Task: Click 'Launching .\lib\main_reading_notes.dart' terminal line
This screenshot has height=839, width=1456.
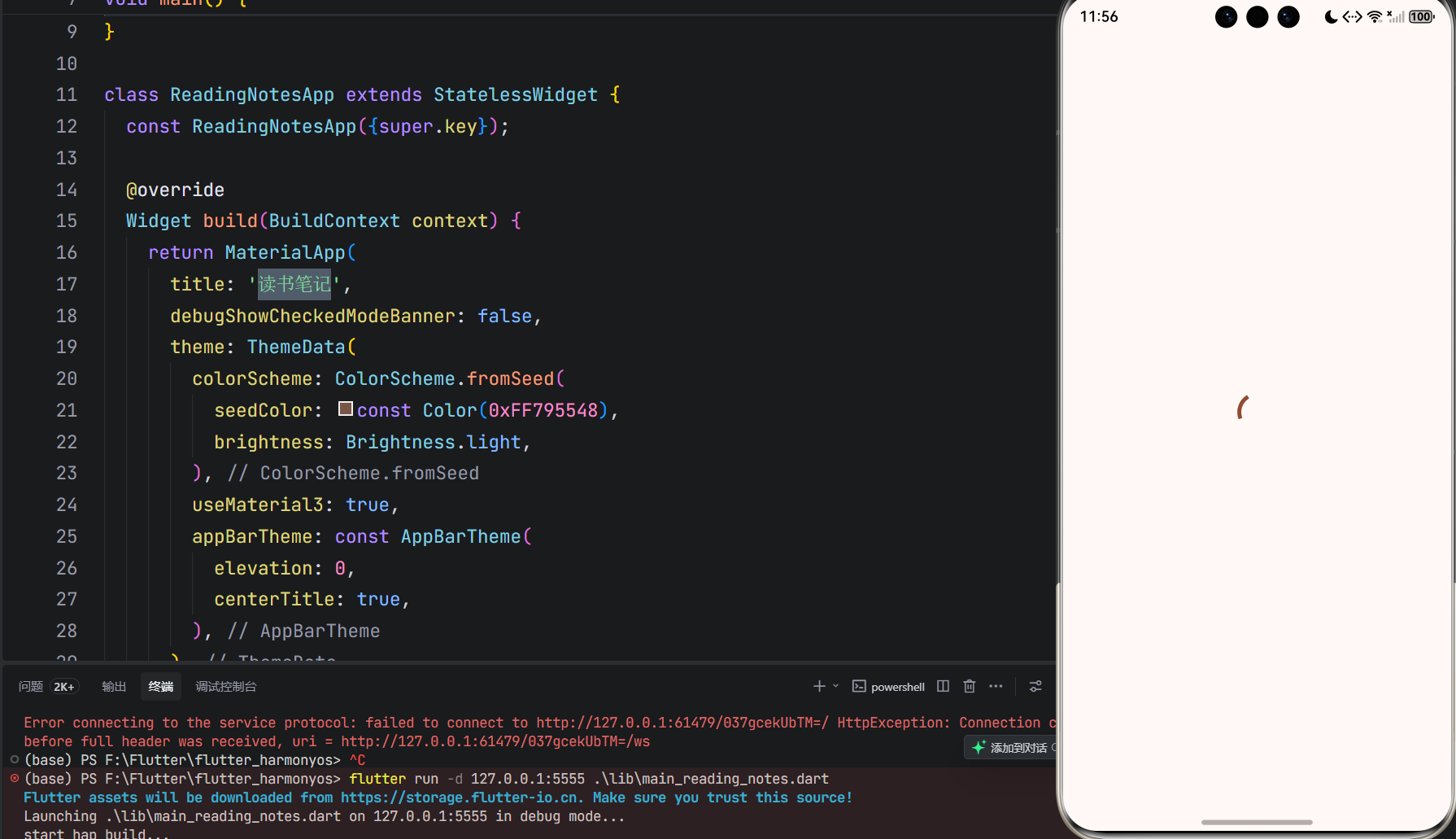Action: coord(325,816)
